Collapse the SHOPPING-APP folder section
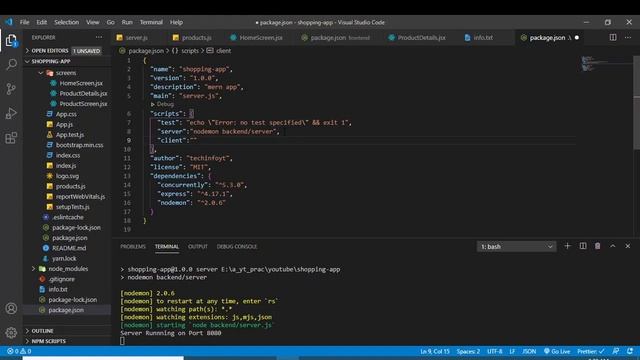 tap(67, 61)
